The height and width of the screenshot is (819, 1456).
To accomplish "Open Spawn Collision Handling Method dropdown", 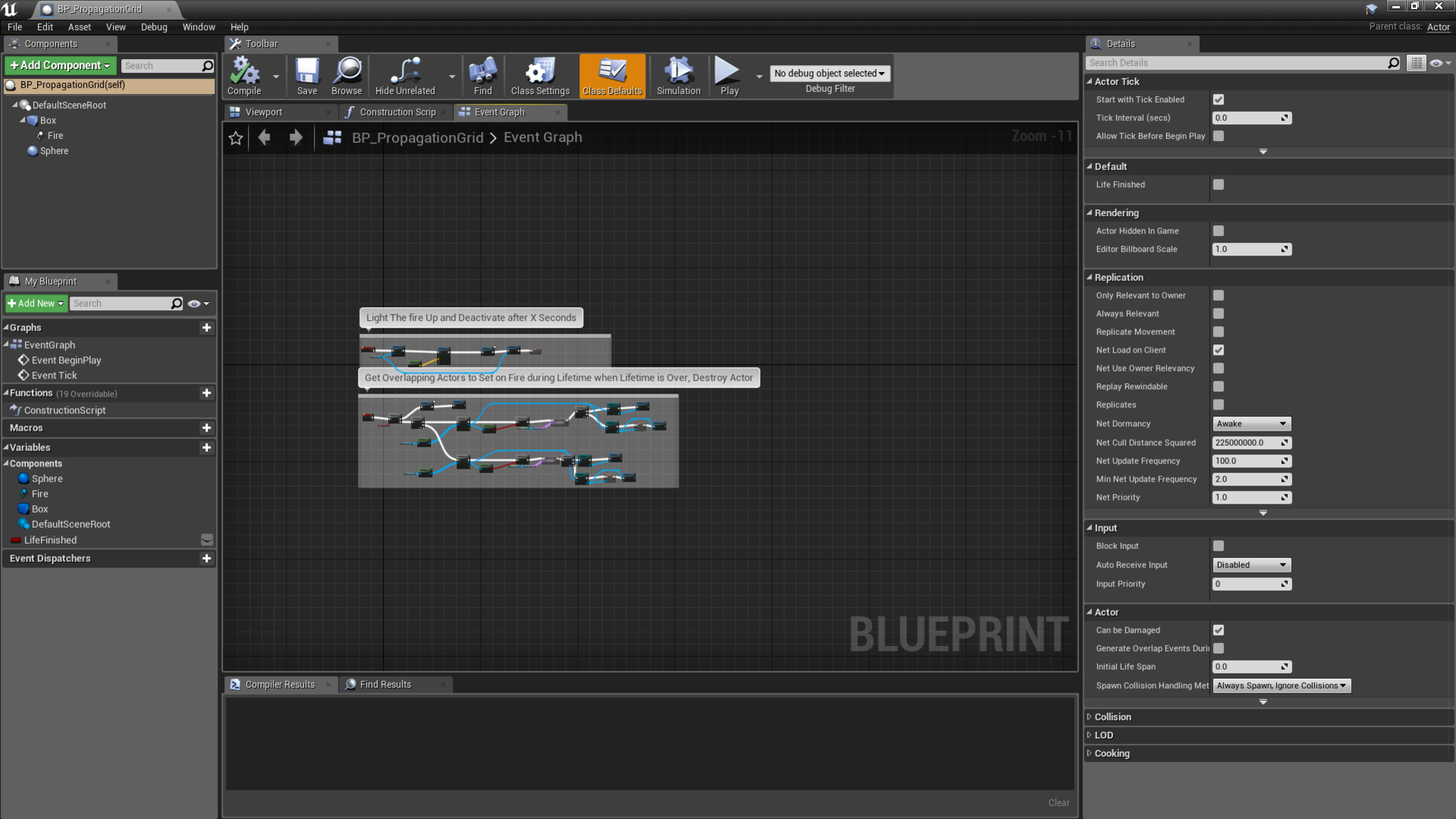I will pos(1282,686).
